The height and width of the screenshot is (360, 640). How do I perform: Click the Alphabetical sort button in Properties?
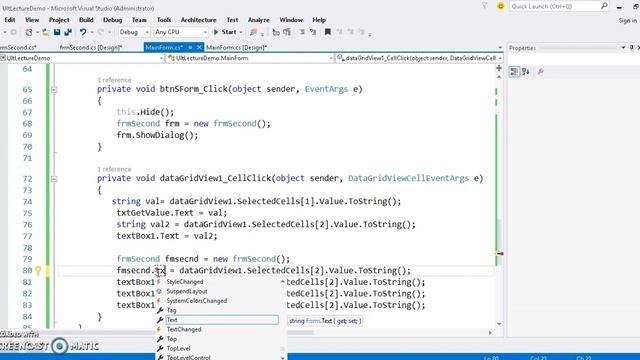click(526, 72)
